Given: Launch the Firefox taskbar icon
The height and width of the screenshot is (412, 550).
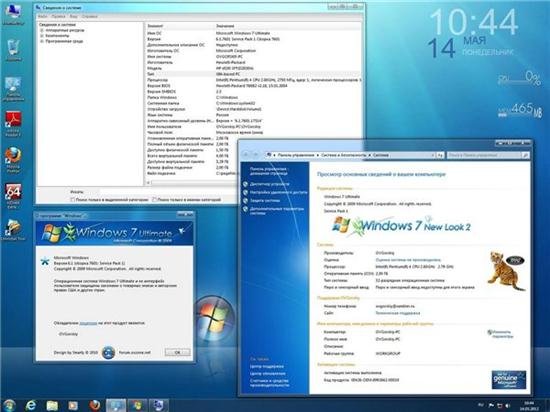Looking at the screenshot, I should 94,405.
